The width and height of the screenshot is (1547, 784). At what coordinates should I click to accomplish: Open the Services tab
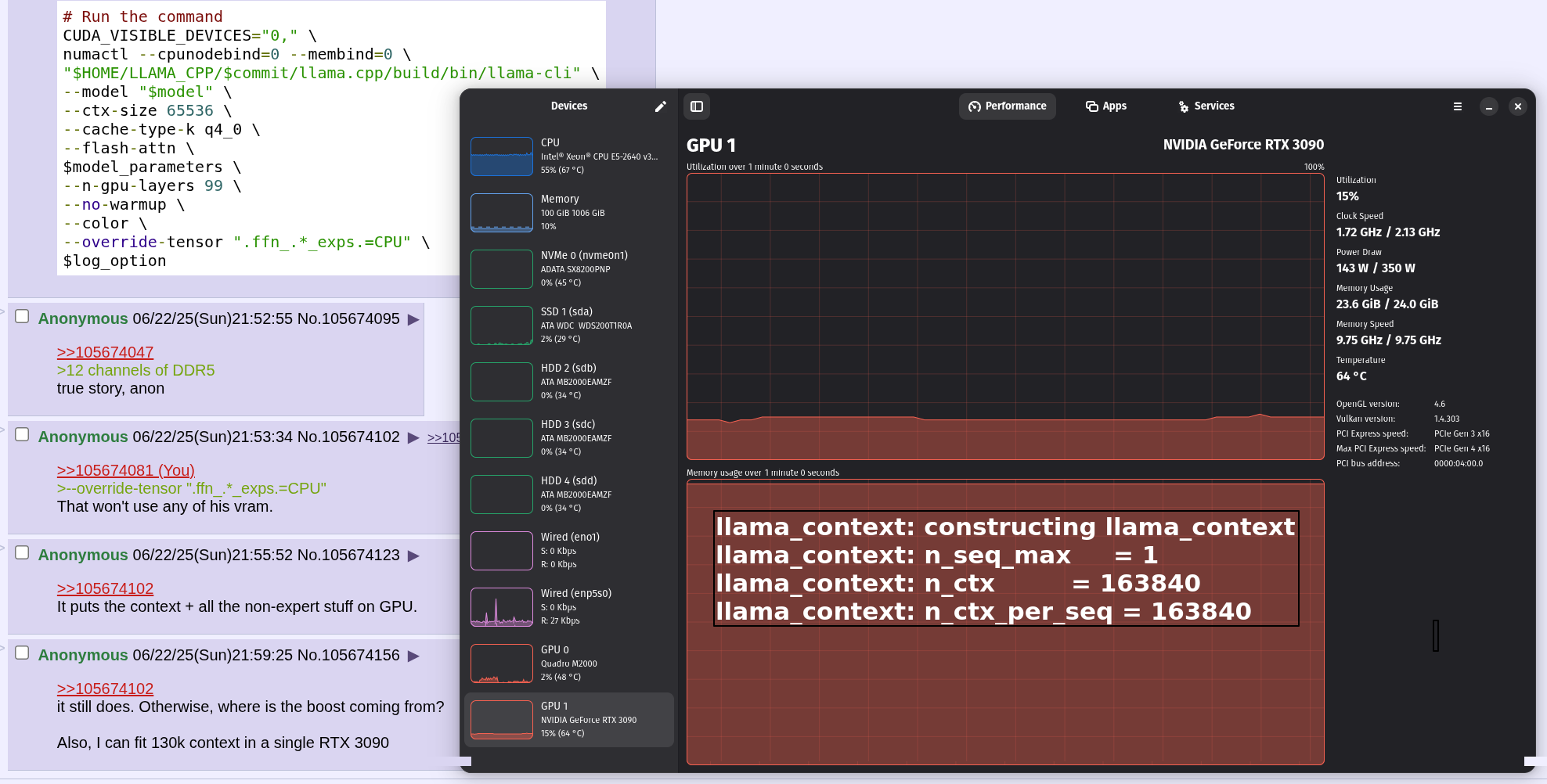tap(1206, 106)
